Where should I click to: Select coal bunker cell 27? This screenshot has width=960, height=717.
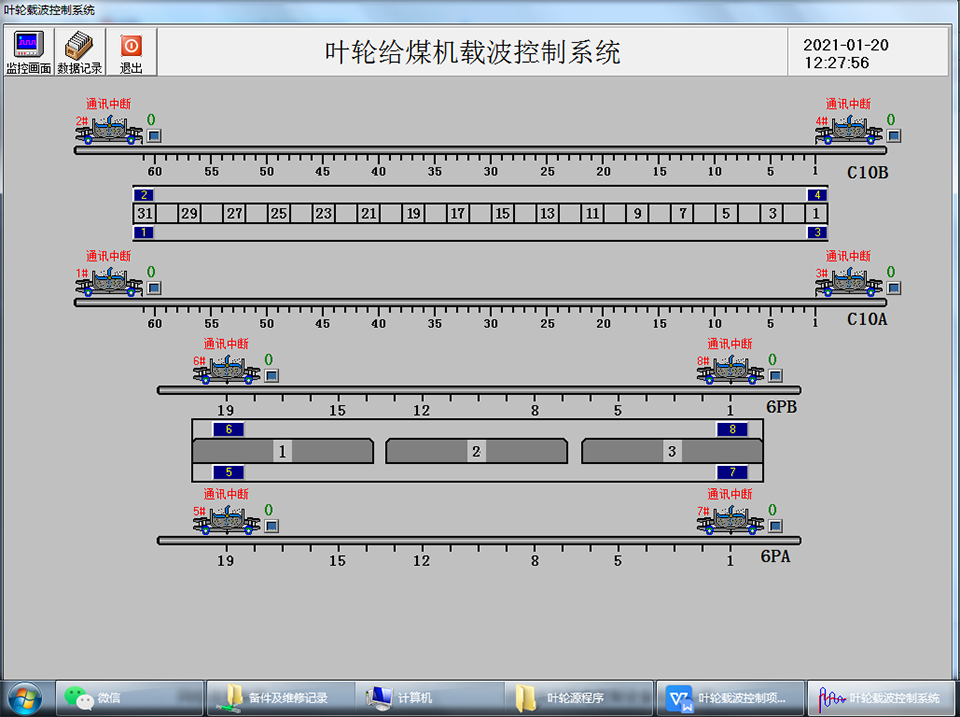(x=234, y=213)
